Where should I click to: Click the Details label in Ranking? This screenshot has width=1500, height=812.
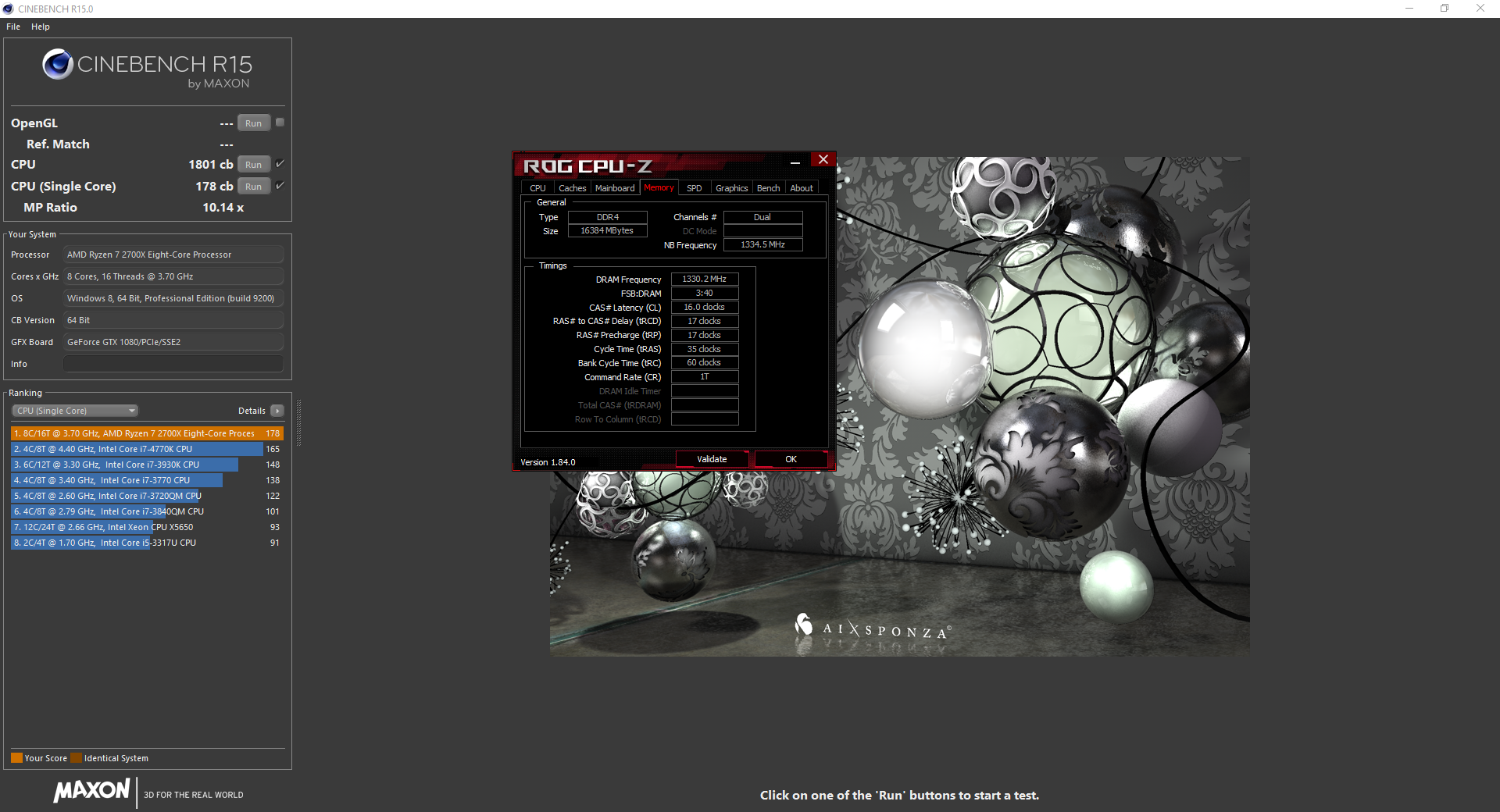click(252, 411)
